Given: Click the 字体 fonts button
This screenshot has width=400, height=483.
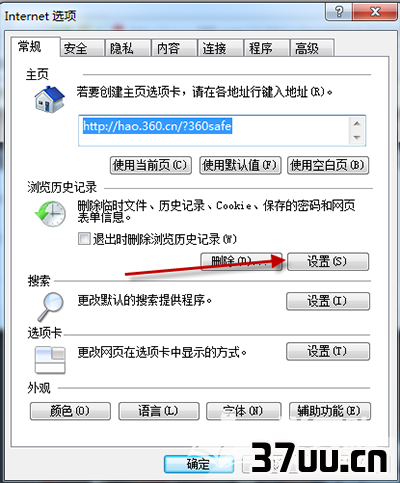Looking at the screenshot, I should [x=244, y=411].
